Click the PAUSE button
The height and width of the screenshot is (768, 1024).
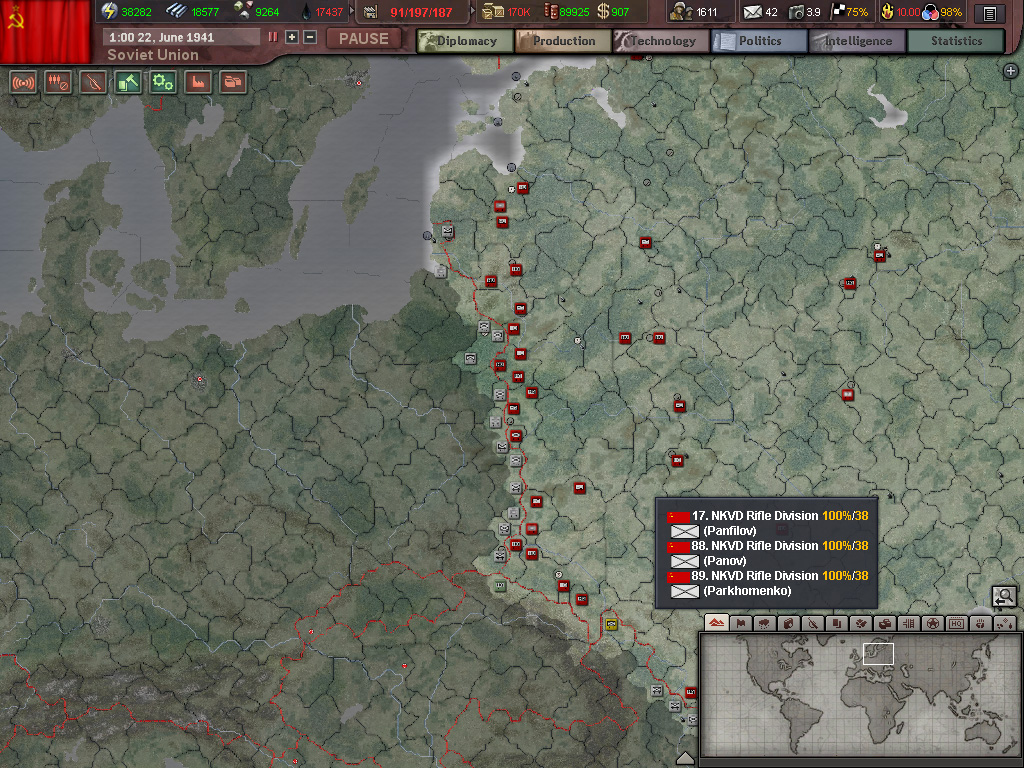click(364, 39)
